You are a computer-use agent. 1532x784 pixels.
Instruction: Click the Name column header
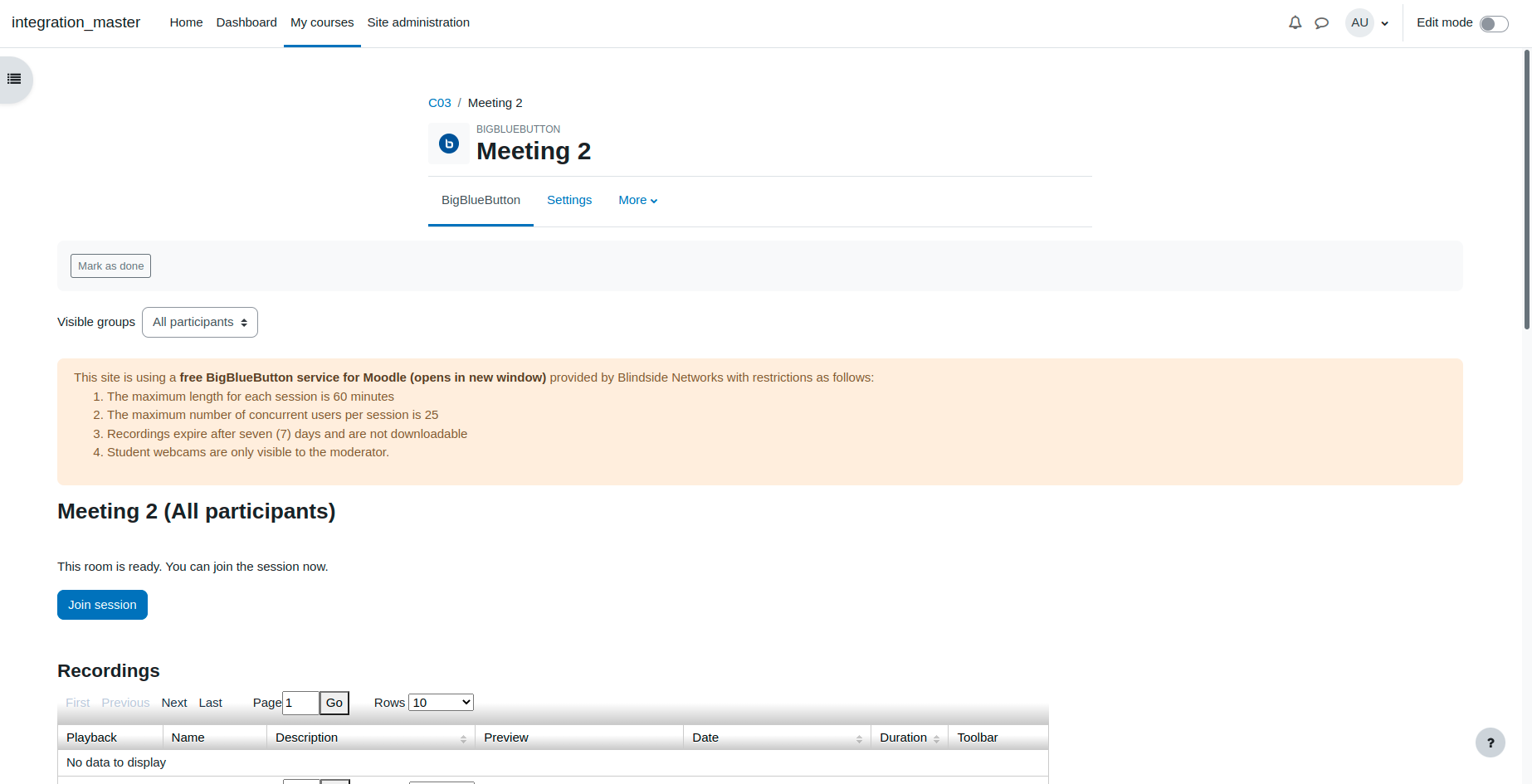[215, 738]
